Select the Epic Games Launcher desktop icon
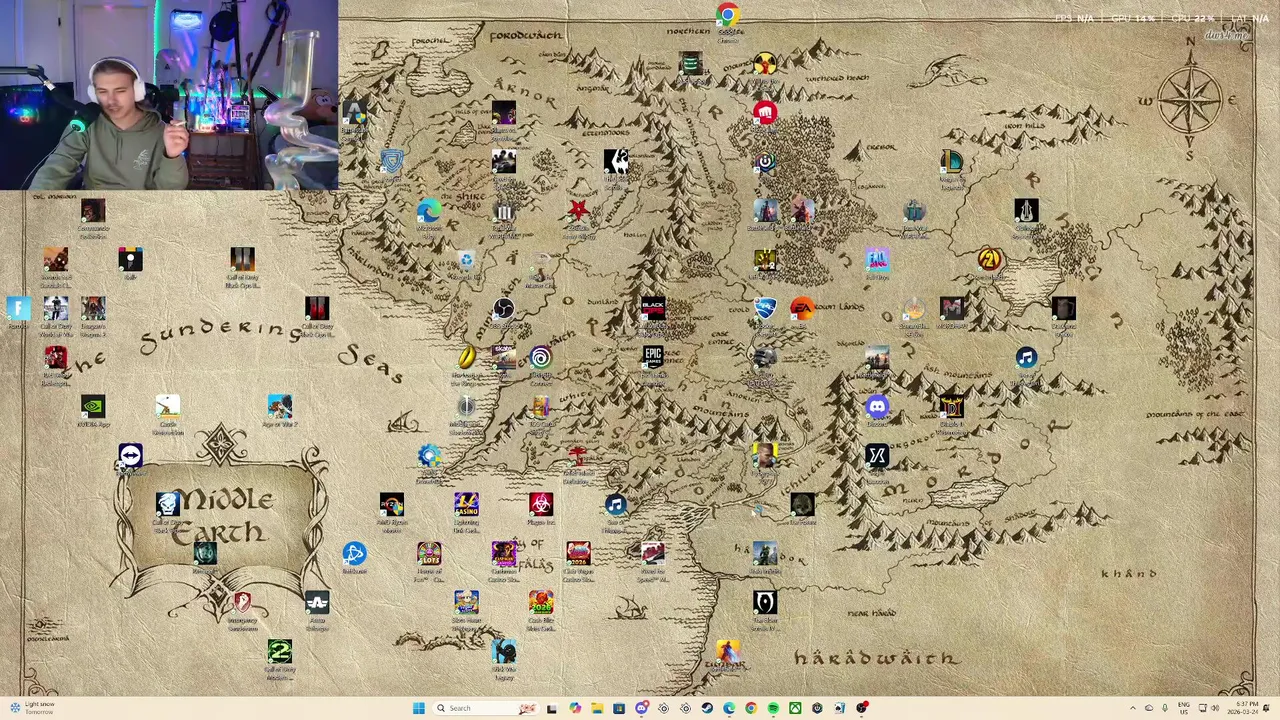The height and width of the screenshot is (720, 1280). tap(653, 358)
